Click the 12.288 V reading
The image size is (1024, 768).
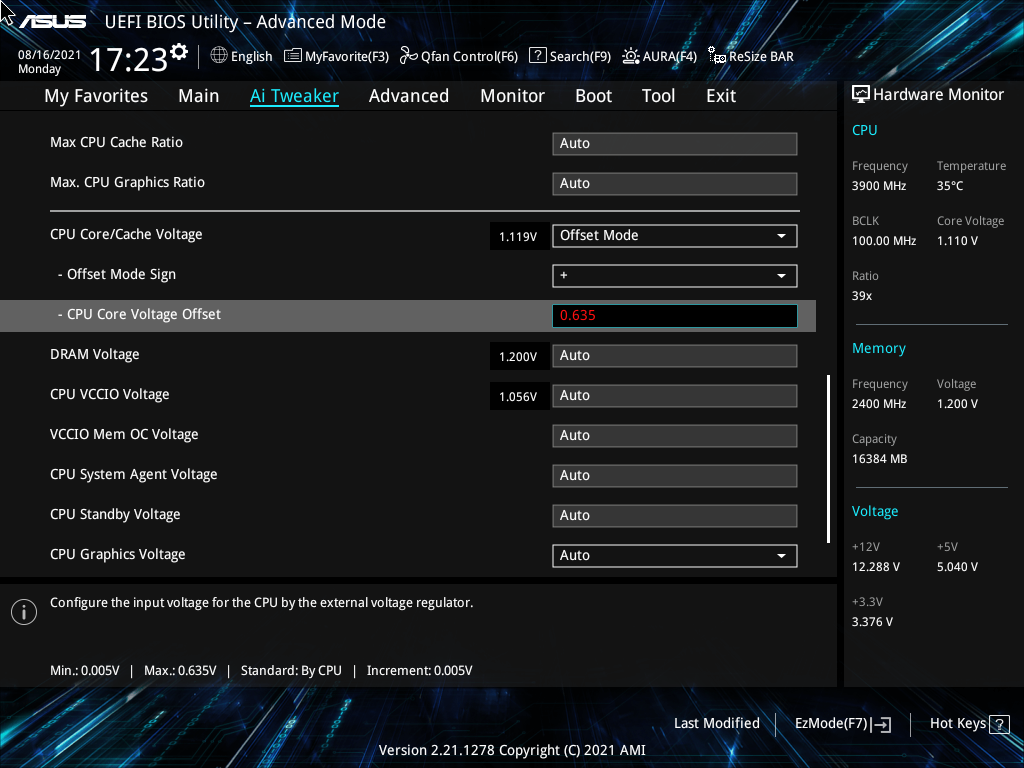[x=876, y=567]
